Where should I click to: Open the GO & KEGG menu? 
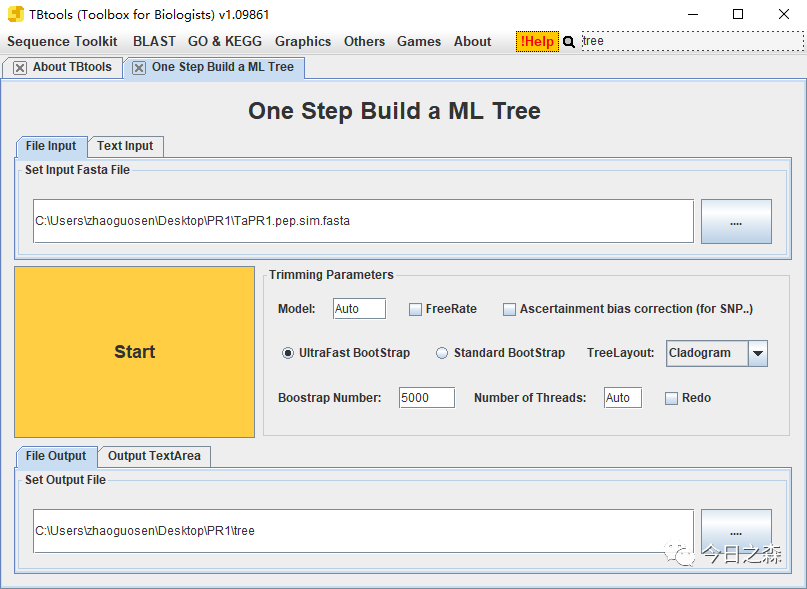pos(225,41)
